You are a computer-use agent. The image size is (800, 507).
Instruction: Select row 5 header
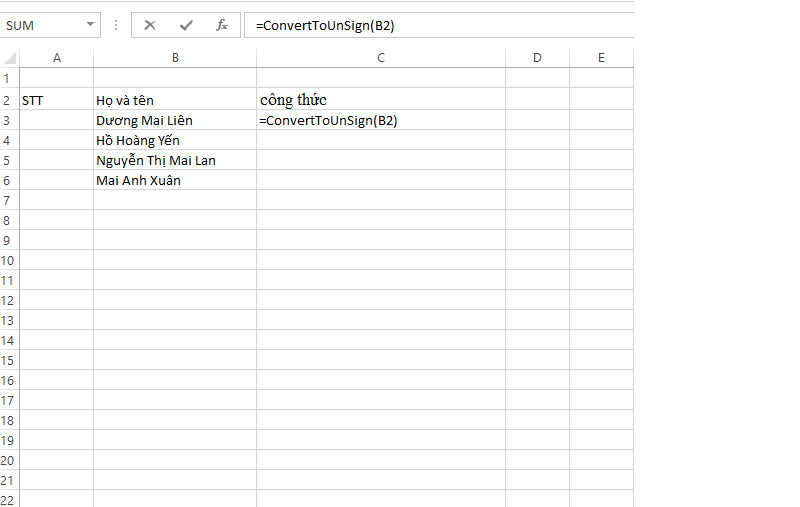pos(9,160)
